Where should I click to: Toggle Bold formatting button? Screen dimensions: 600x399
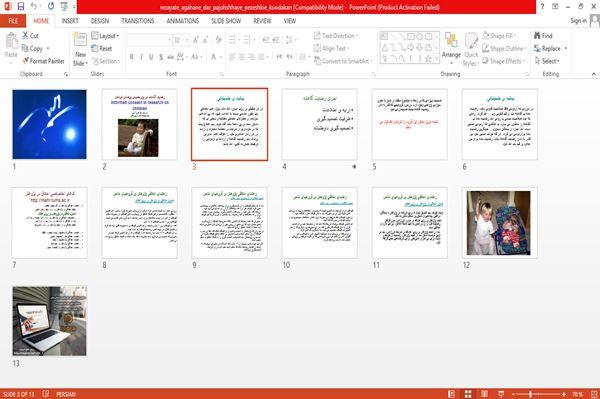tap(132, 57)
